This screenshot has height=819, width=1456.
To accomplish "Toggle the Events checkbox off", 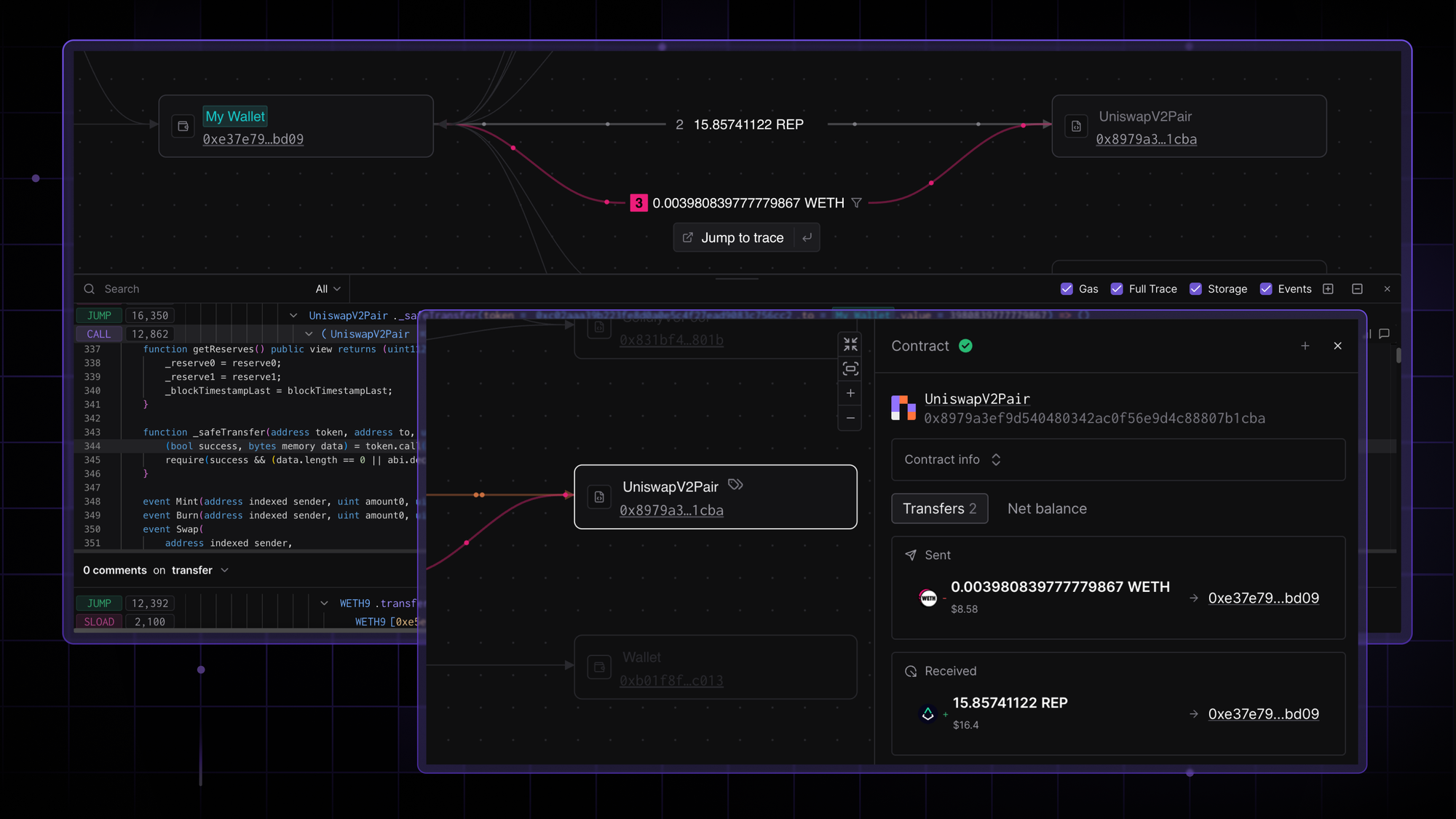I will point(1267,289).
